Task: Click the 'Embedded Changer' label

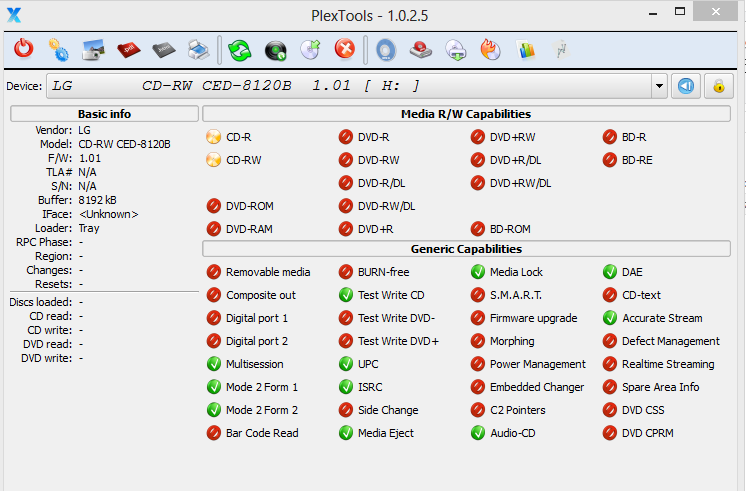Action: pyautogui.click(x=537, y=387)
